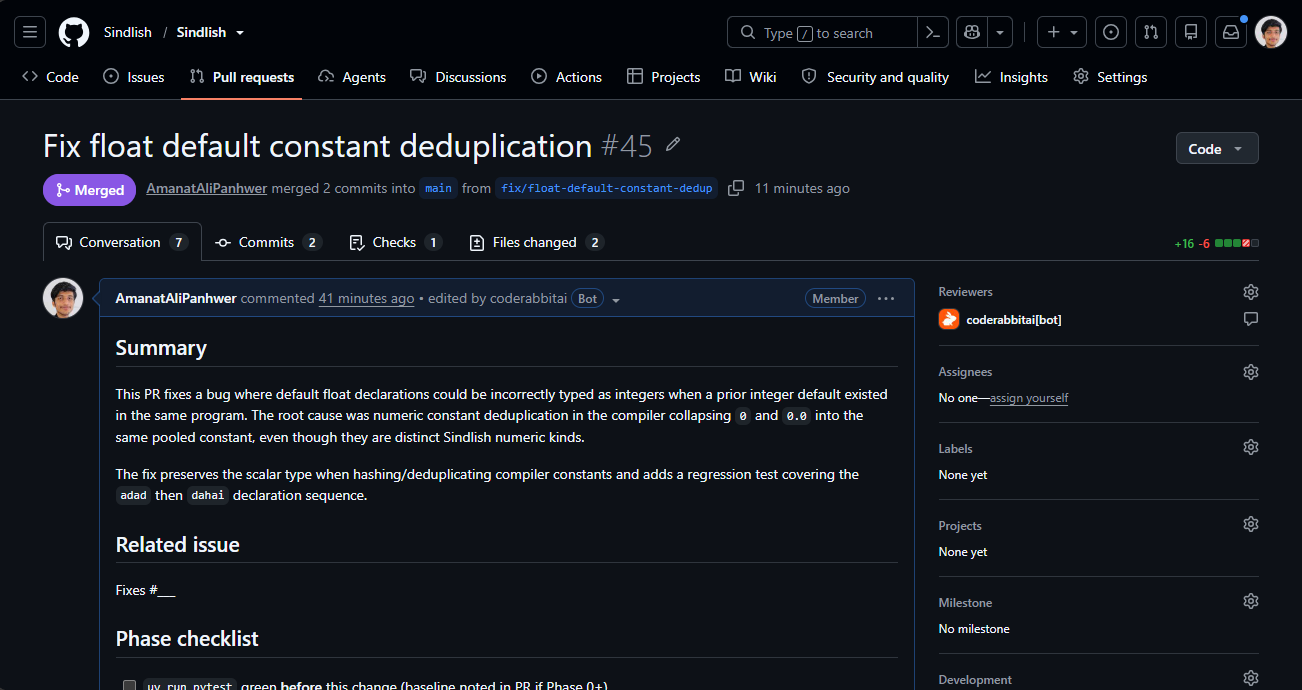The height and width of the screenshot is (690, 1302).
Task: Click the Member badge on comment
Action: (x=835, y=298)
